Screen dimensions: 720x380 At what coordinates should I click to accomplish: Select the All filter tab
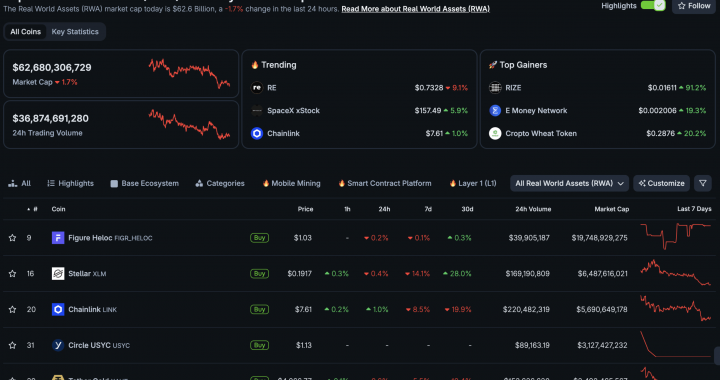coord(20,183)
